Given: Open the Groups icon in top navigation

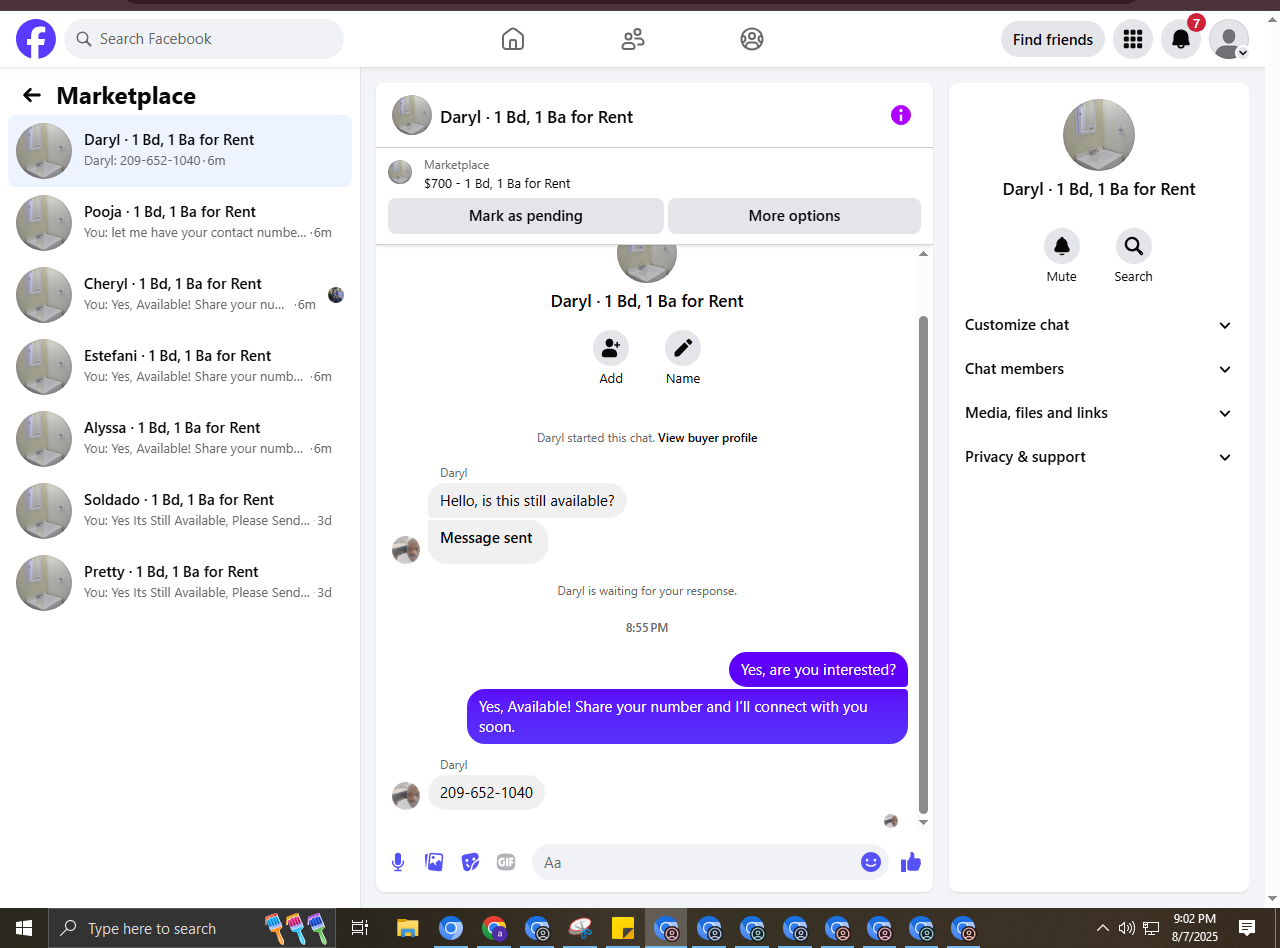Looking at the screenshot, I should coord(752,39).
